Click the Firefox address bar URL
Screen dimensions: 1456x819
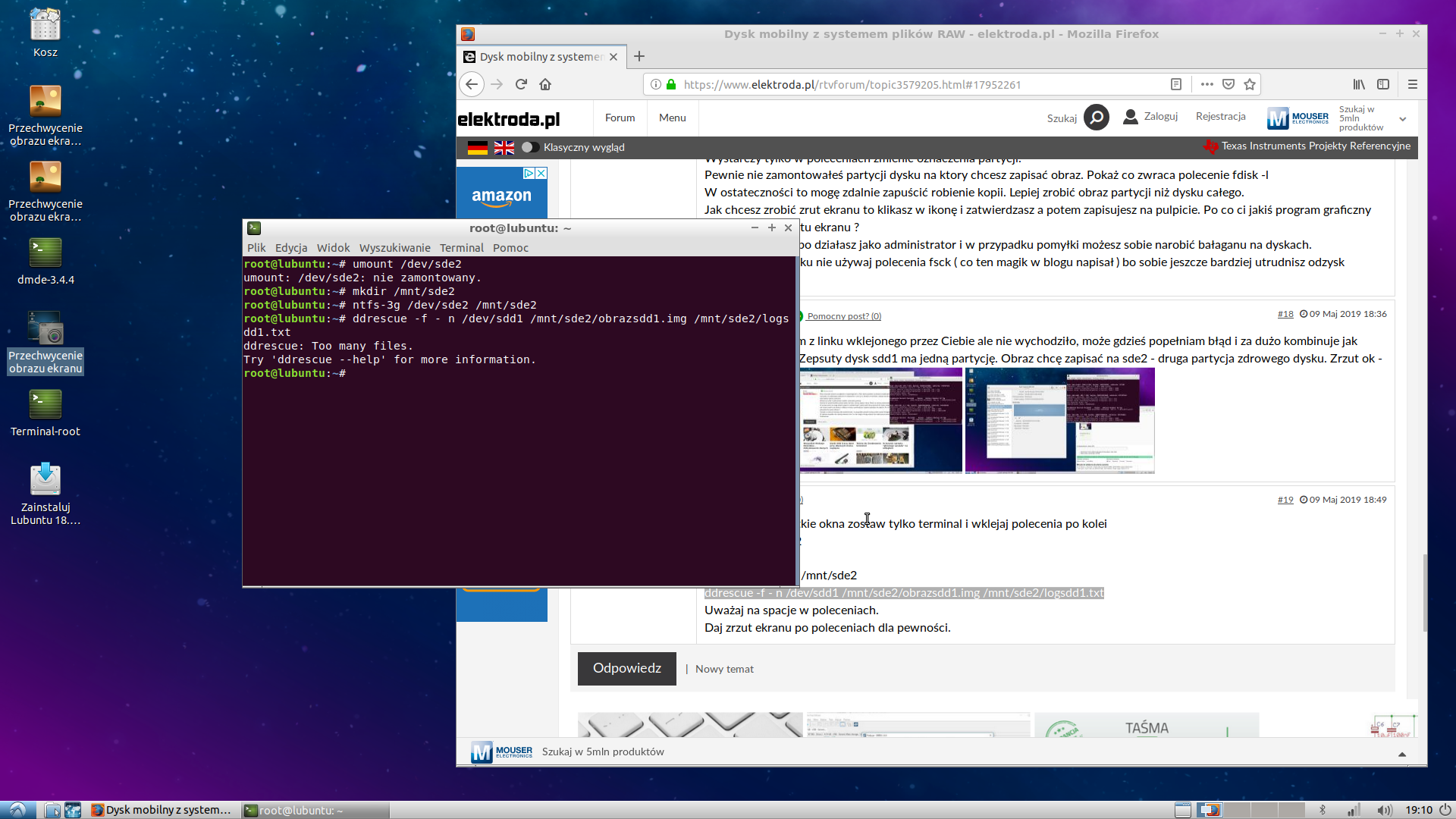[852, 84]
